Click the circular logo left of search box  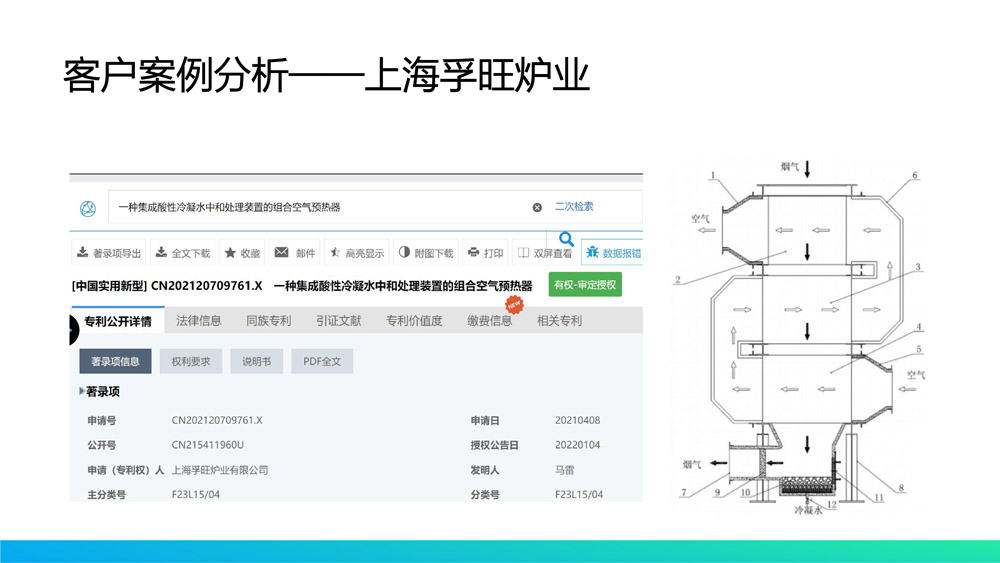[87, 208]
